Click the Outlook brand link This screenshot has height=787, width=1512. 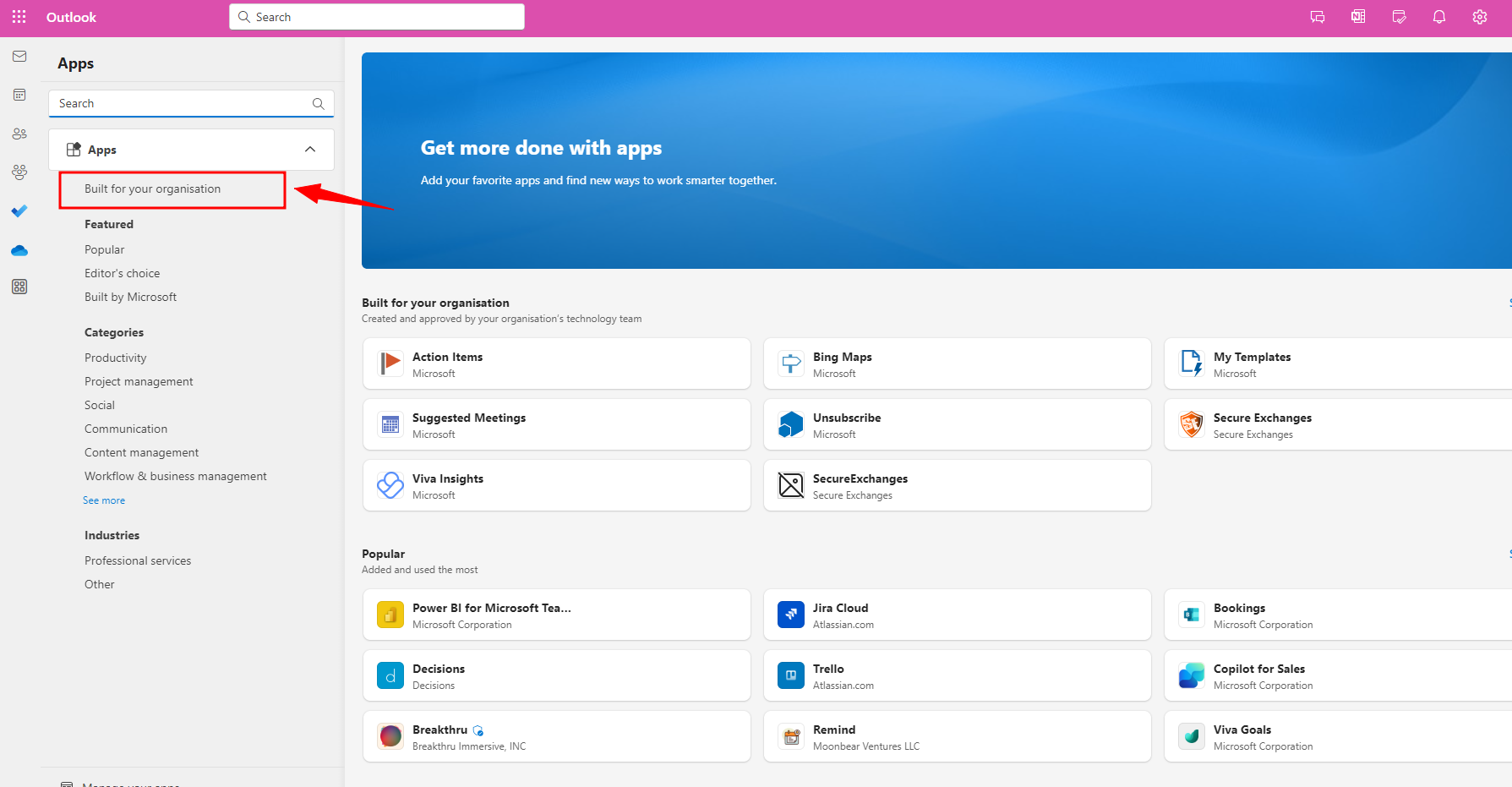point(71,17)
